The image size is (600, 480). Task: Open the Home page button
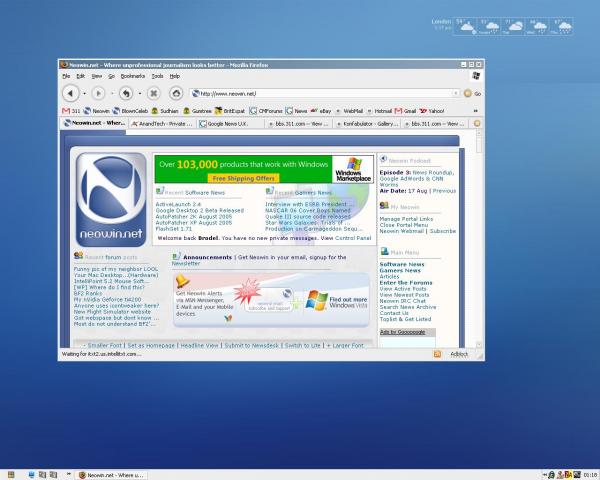coord(176,93)
